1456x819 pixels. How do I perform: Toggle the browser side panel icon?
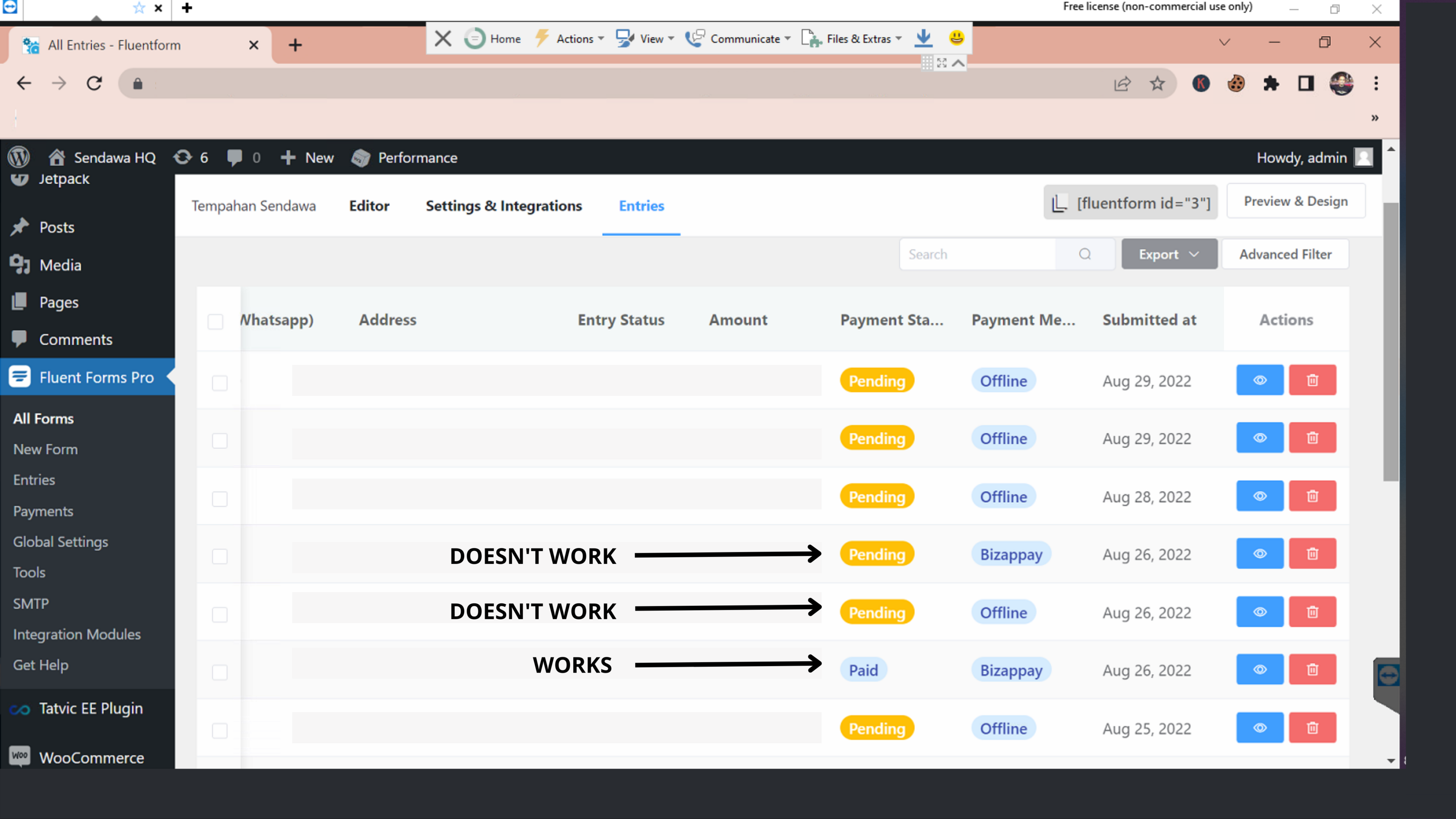1306,84
